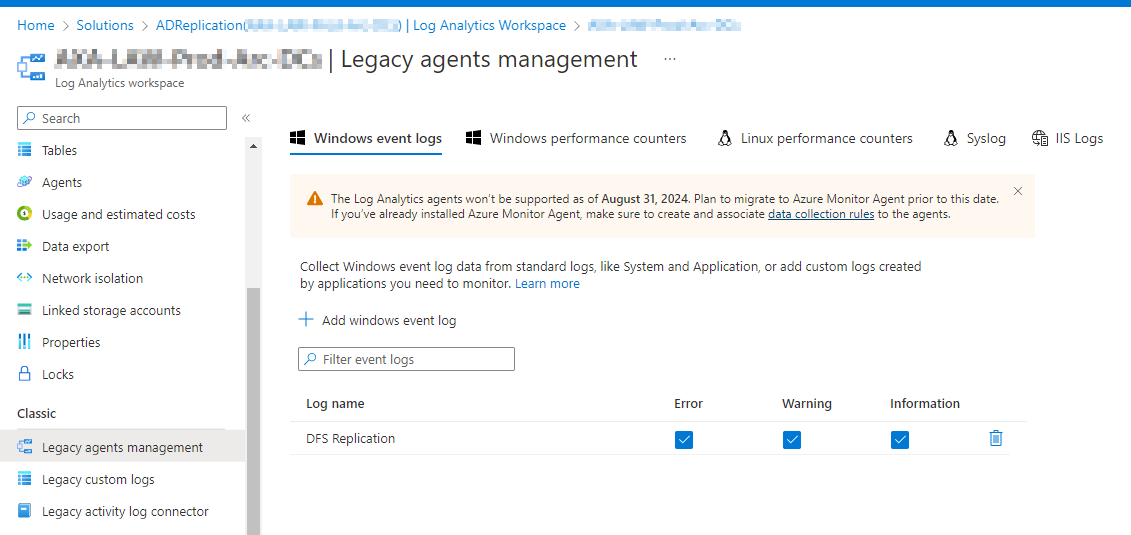1131x535 pixels.
Task: Click the Error column header
Action: pyautogui.click(x=688, y=404)
